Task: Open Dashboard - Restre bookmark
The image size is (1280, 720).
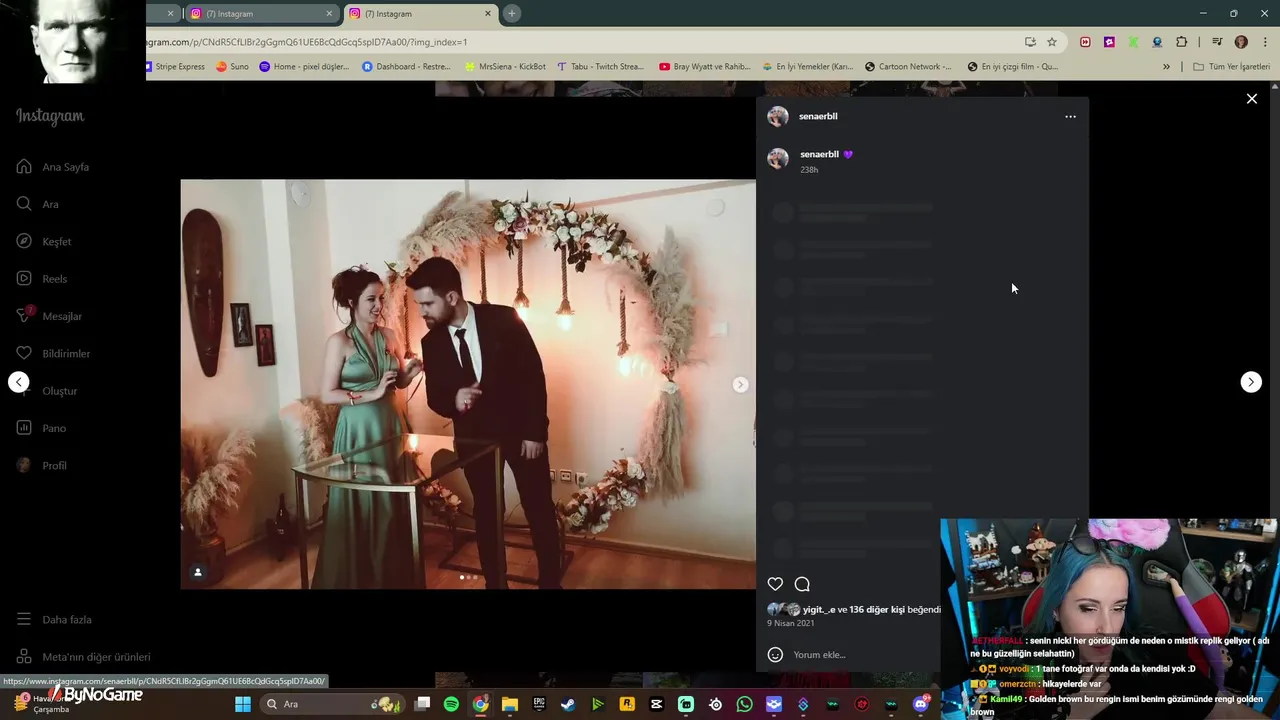Action: click(407, 67)
